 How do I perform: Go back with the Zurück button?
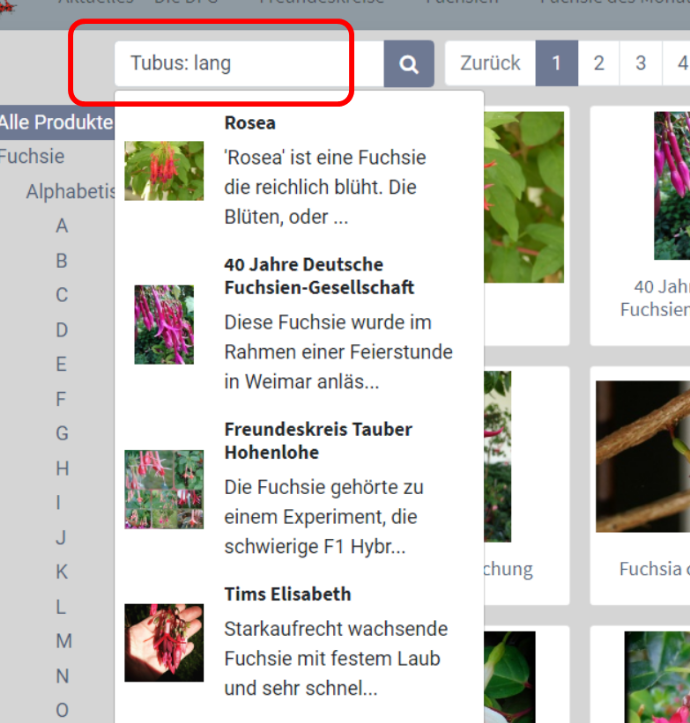pyautogui.click(x=490, y=64)
